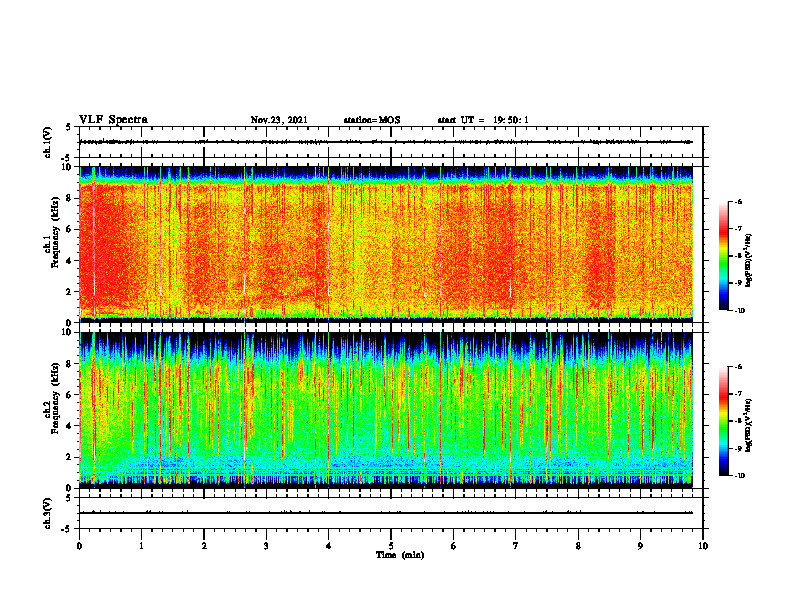Click the ch.2 green spectrogram panel
Screen dimensions: 792x612
pos(386,410)
